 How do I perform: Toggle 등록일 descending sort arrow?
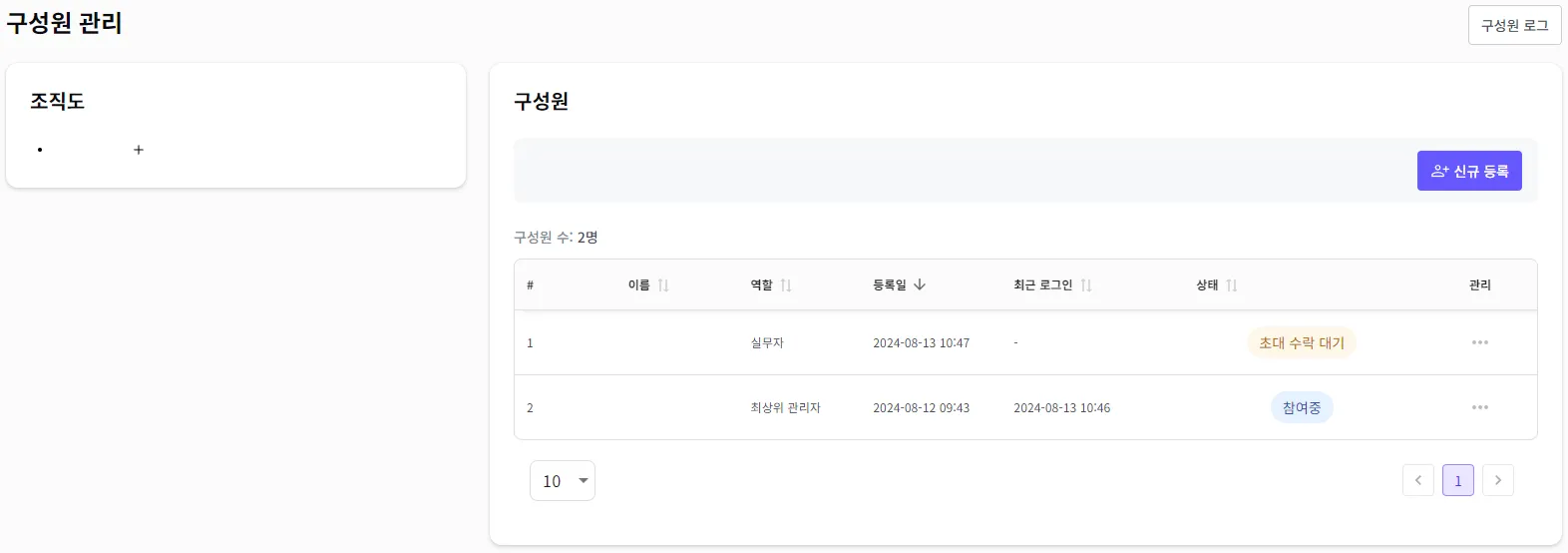[x=920, y=284]
